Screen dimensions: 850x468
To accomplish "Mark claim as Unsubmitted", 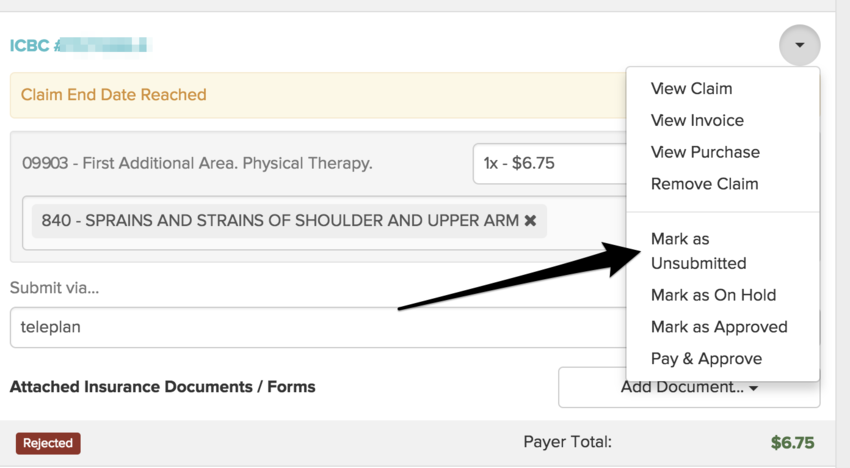I will 698,251.
